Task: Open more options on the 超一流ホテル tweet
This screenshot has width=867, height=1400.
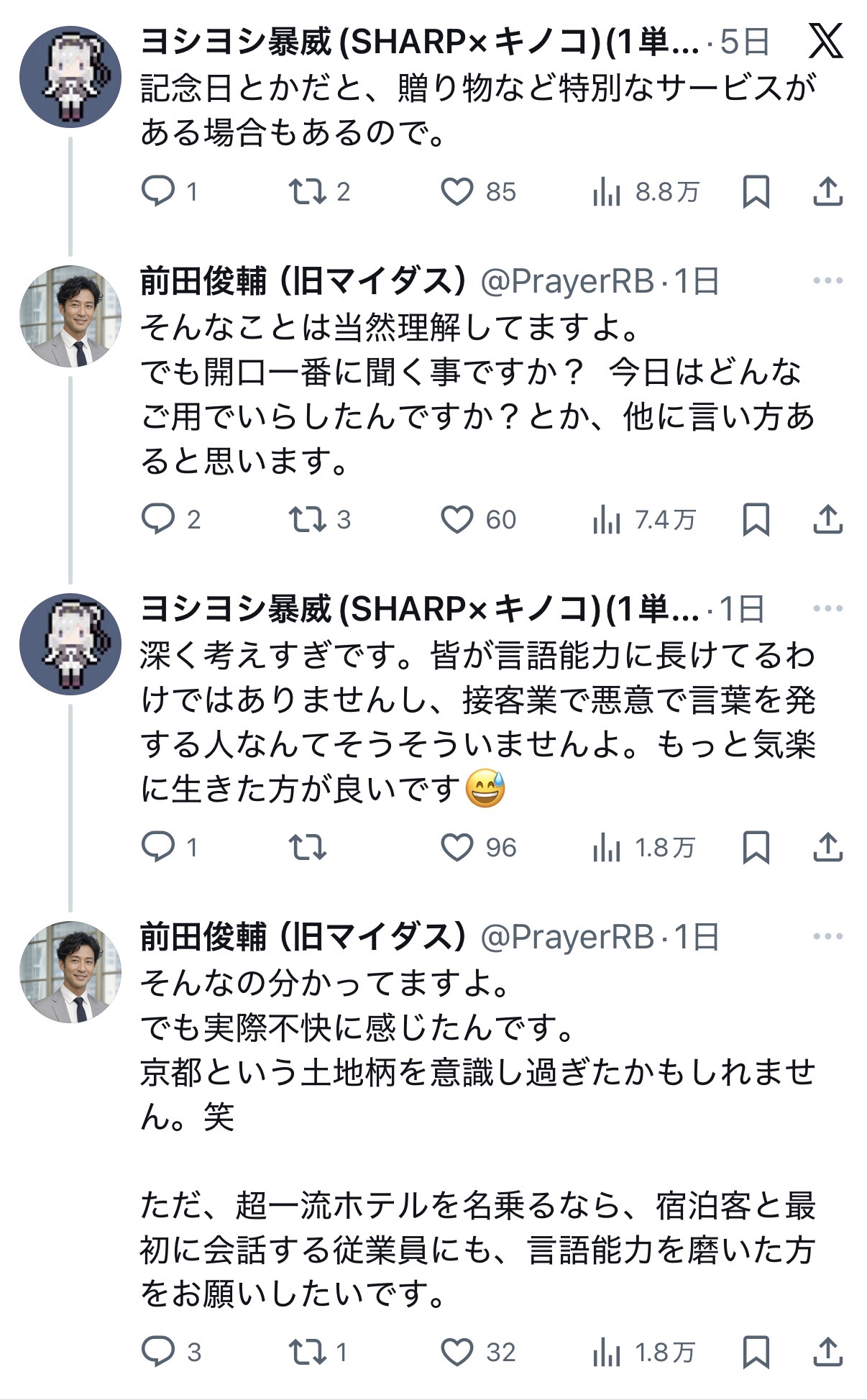Action: [x=827, y=936]
